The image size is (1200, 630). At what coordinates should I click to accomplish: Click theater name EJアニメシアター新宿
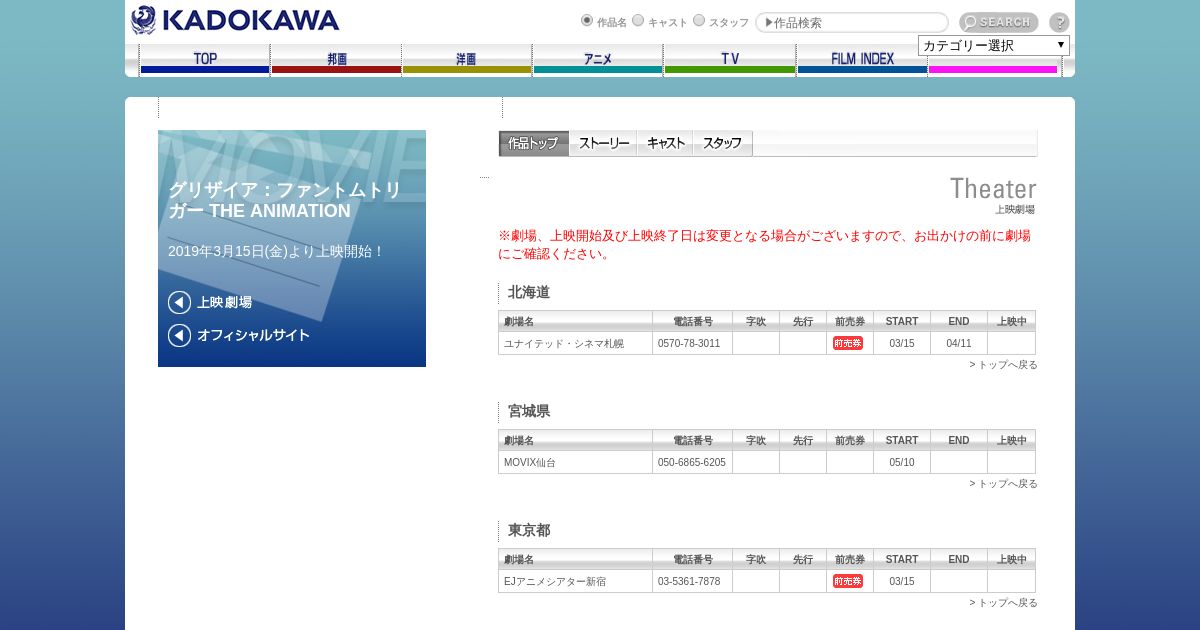(x=555, y=581)
